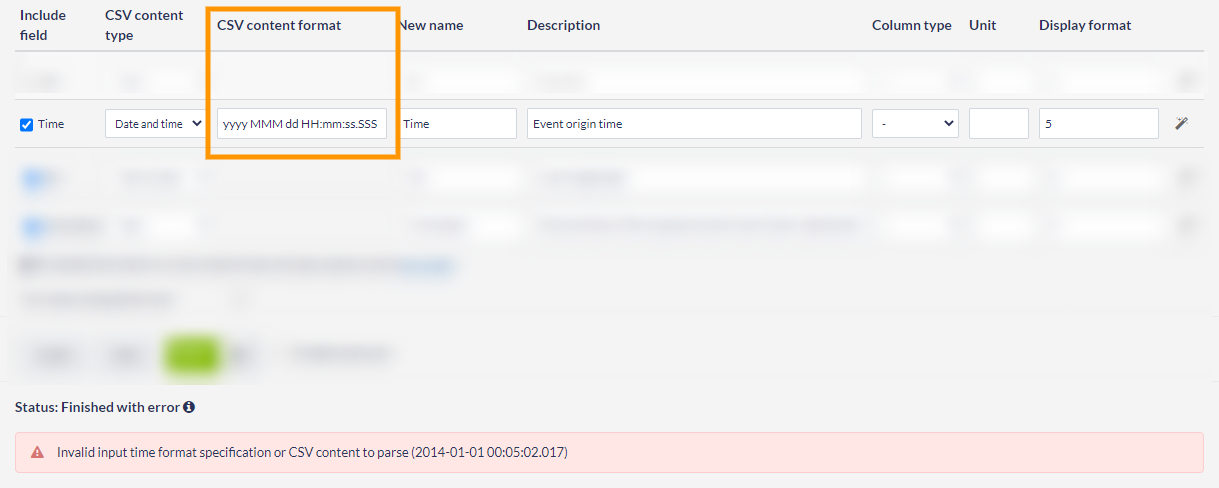1219x488 pixels.
Task: Click the New name field containing 'Time'
Action: [x=458, y=124]
